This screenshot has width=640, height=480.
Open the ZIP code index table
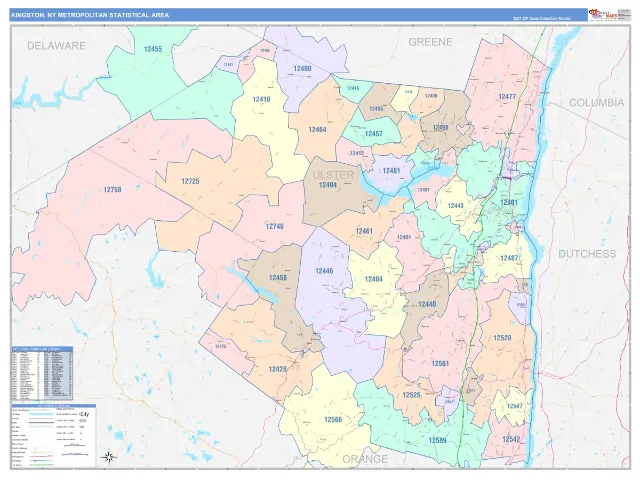pyautogui.click(x=42, y=373)
